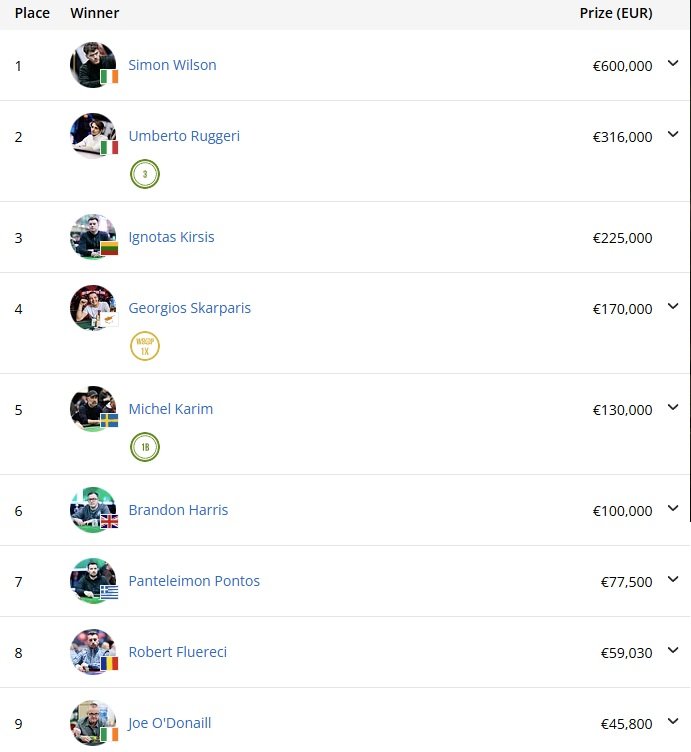
Task: Open Simon Wilson's player profile link
Action: [x=172, y=65]
